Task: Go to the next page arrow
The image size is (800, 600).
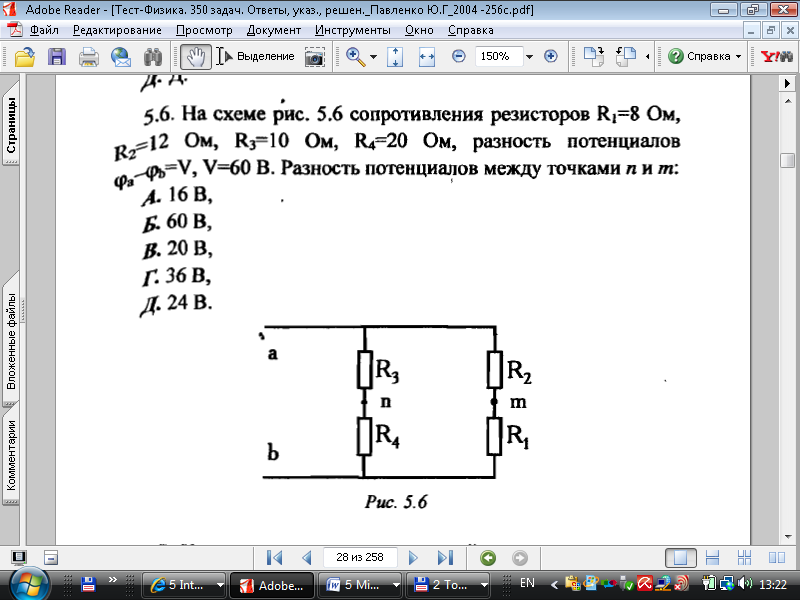Action: [413, 558]
